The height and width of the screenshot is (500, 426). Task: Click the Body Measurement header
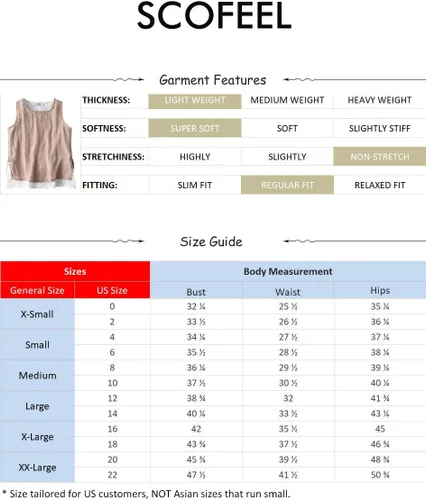click(x=288, y=271)
